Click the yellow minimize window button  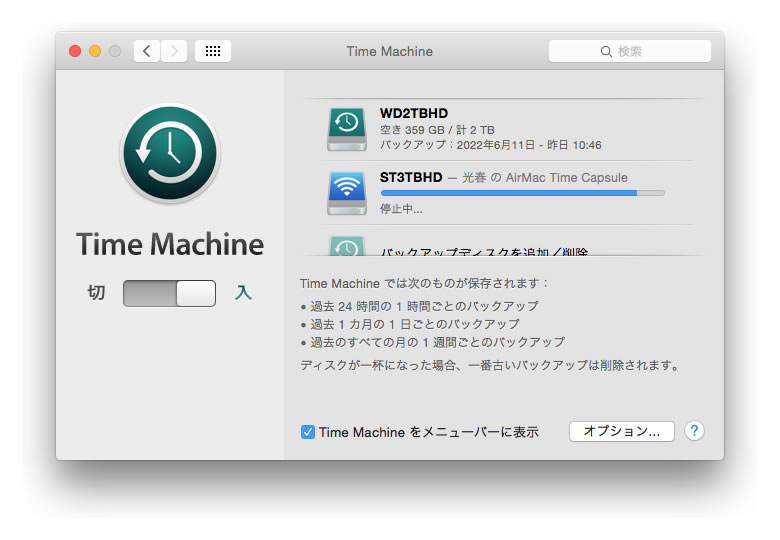(x=95, y=51)
